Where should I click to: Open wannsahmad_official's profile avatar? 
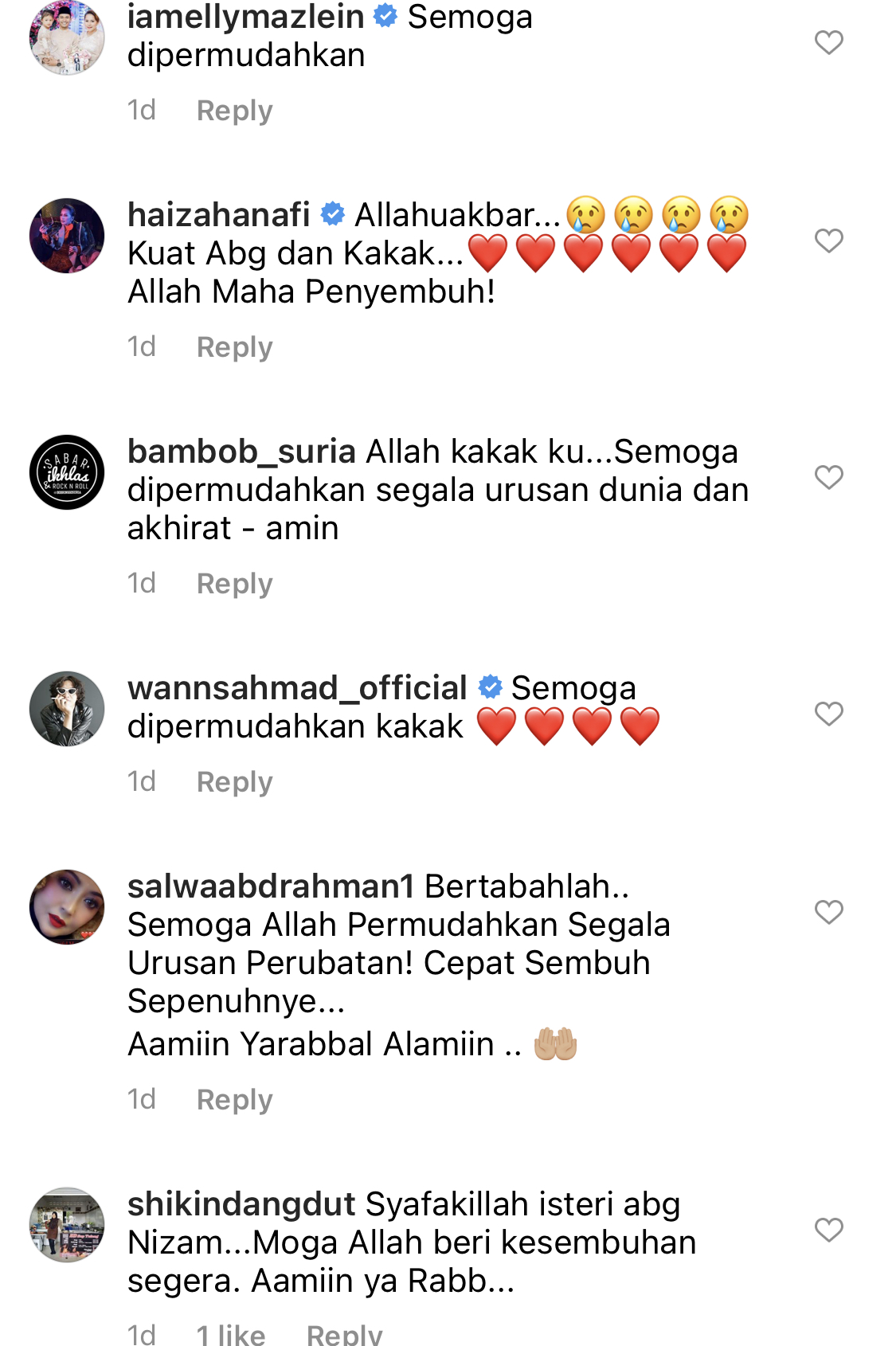tap(67, 709)
